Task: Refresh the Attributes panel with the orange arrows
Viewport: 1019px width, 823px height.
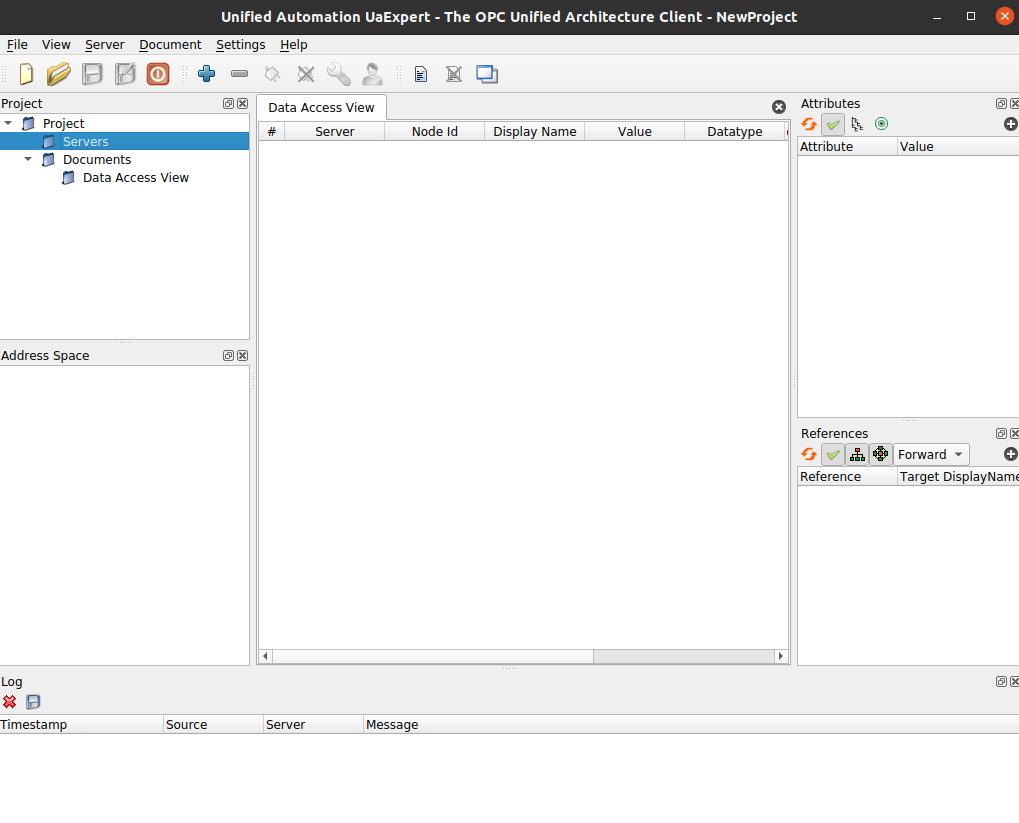Action: tap(809, 124)
